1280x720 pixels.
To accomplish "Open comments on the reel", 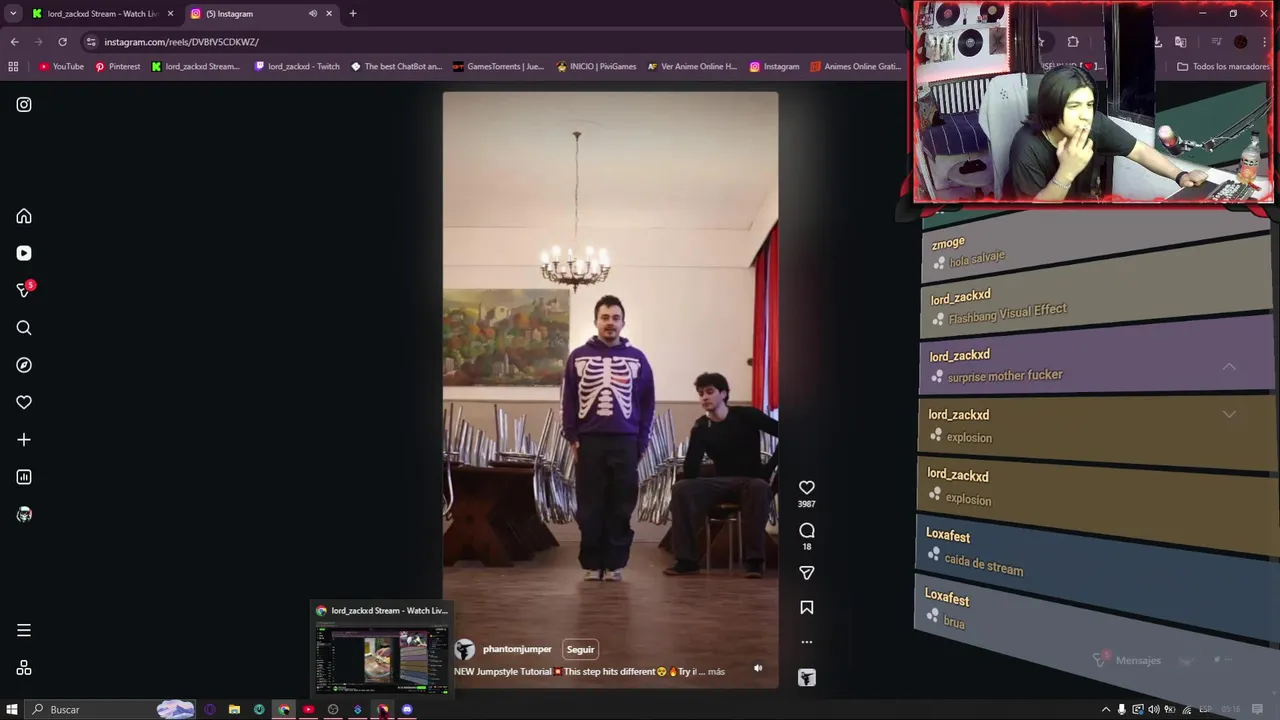I will coord(807,530).
